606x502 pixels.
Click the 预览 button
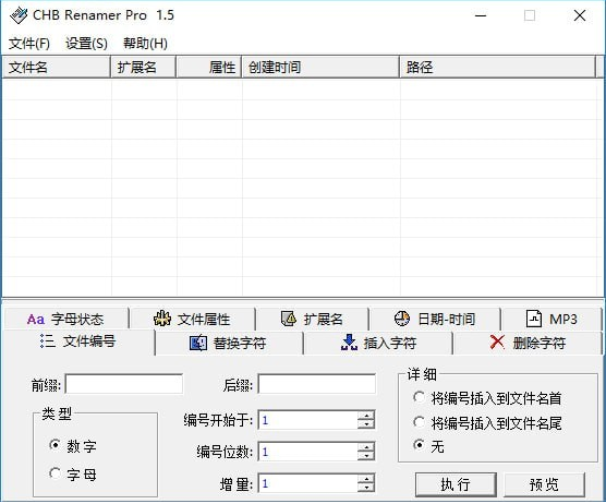pyautogui.click(x=544, y=484)
